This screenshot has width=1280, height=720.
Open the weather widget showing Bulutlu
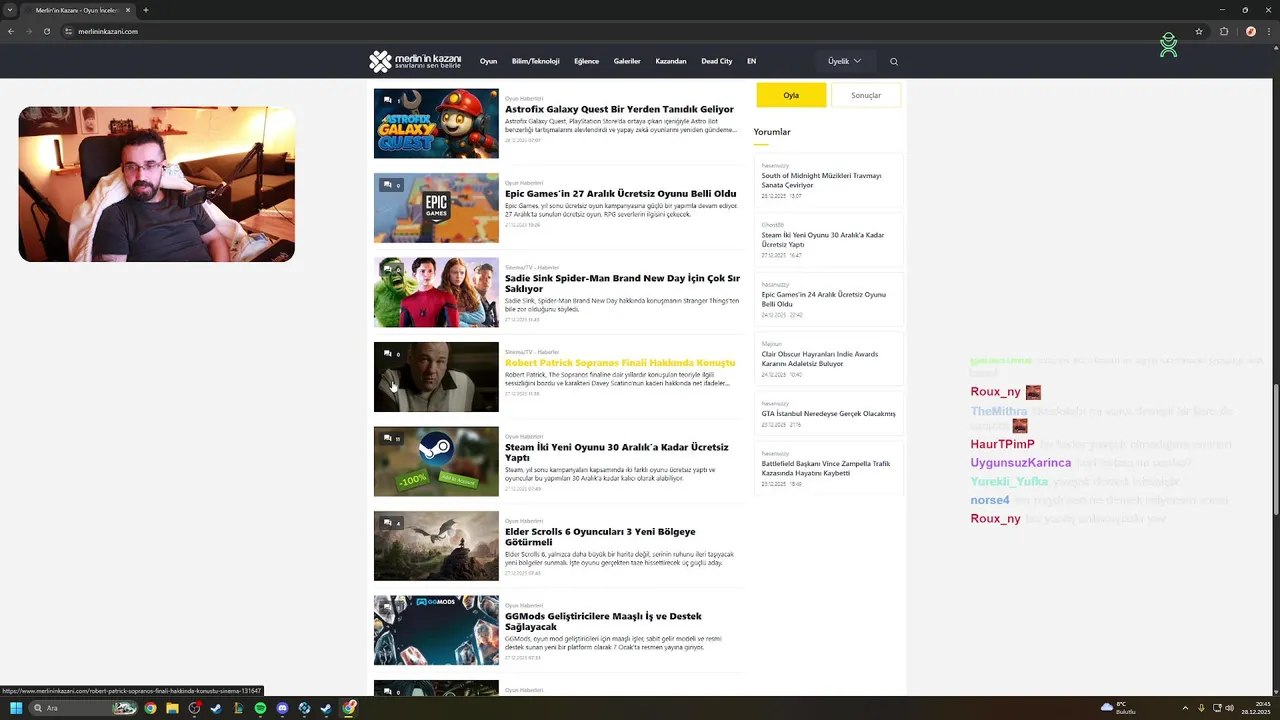(1119, 708)
